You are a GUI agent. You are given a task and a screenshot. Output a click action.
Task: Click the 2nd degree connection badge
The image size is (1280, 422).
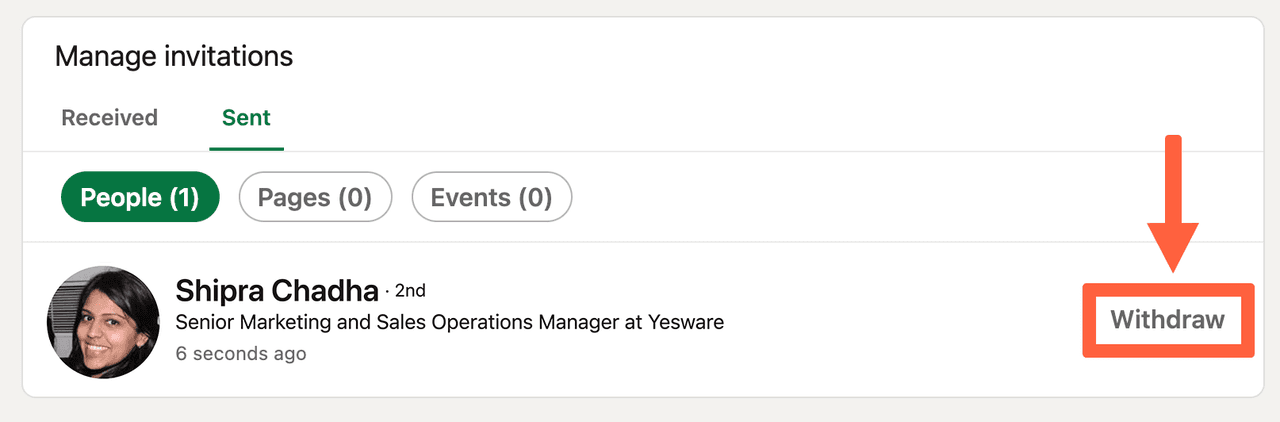pos(410,291)
